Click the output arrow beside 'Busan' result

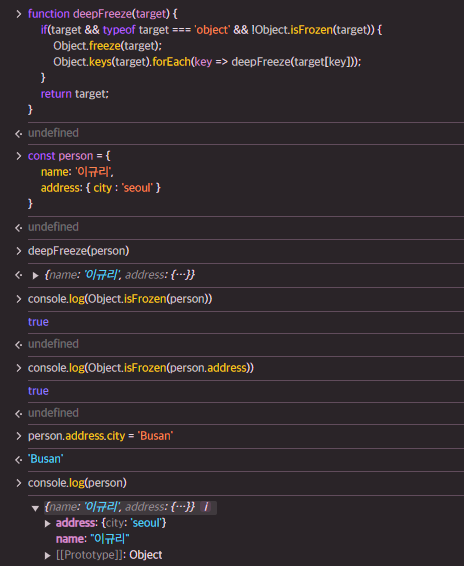[18, 460]
